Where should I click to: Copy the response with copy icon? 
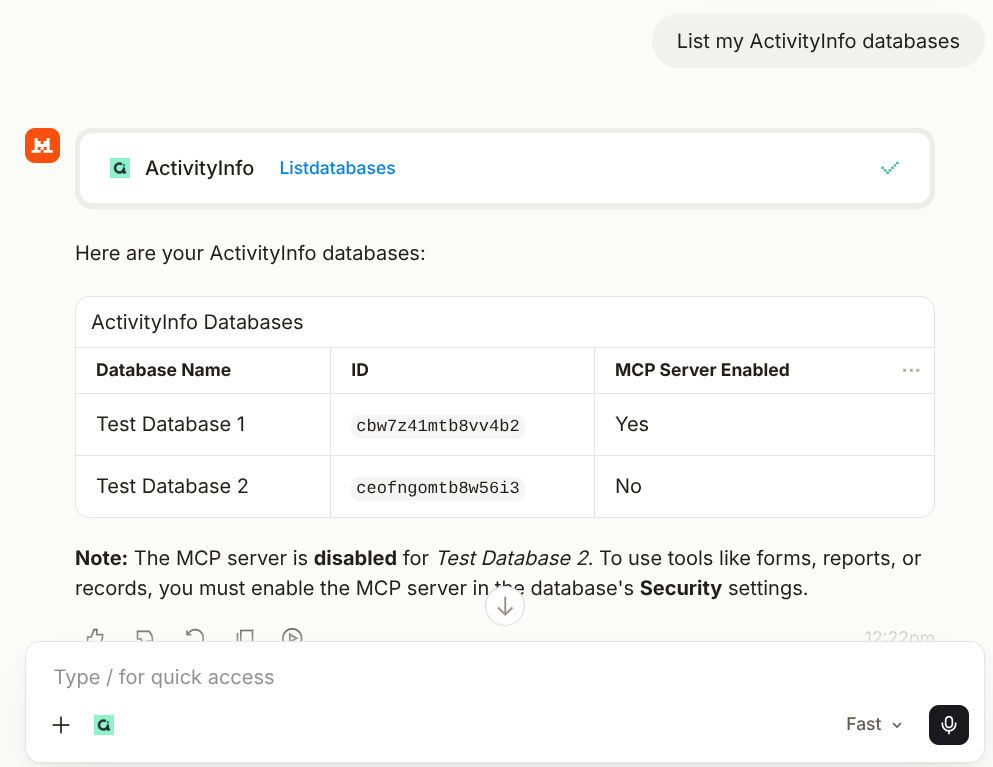coord(244,635)
